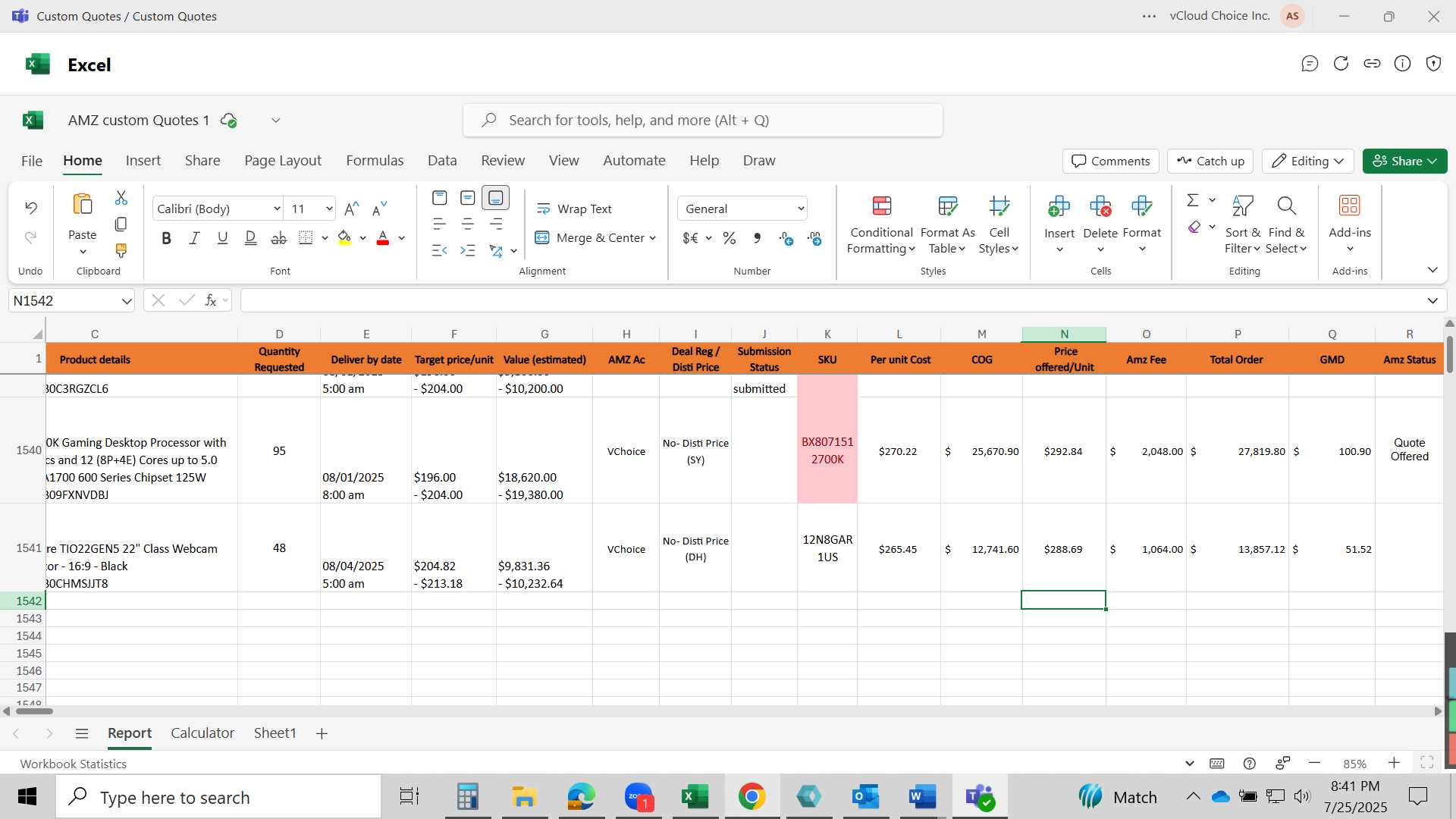Switch to the Formulas tab
Viewport: 1456px width, 819px height.
tap(375, 161)
